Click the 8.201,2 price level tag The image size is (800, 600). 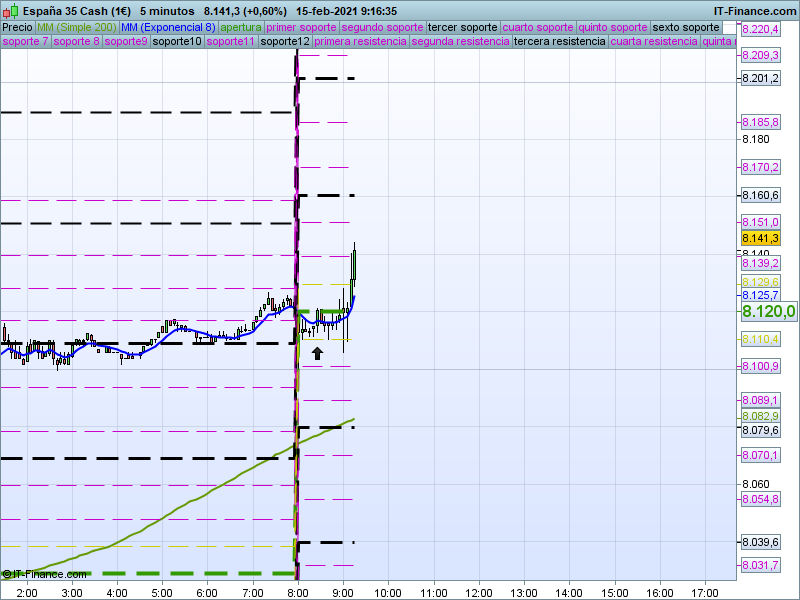click(x=760, y=78)
